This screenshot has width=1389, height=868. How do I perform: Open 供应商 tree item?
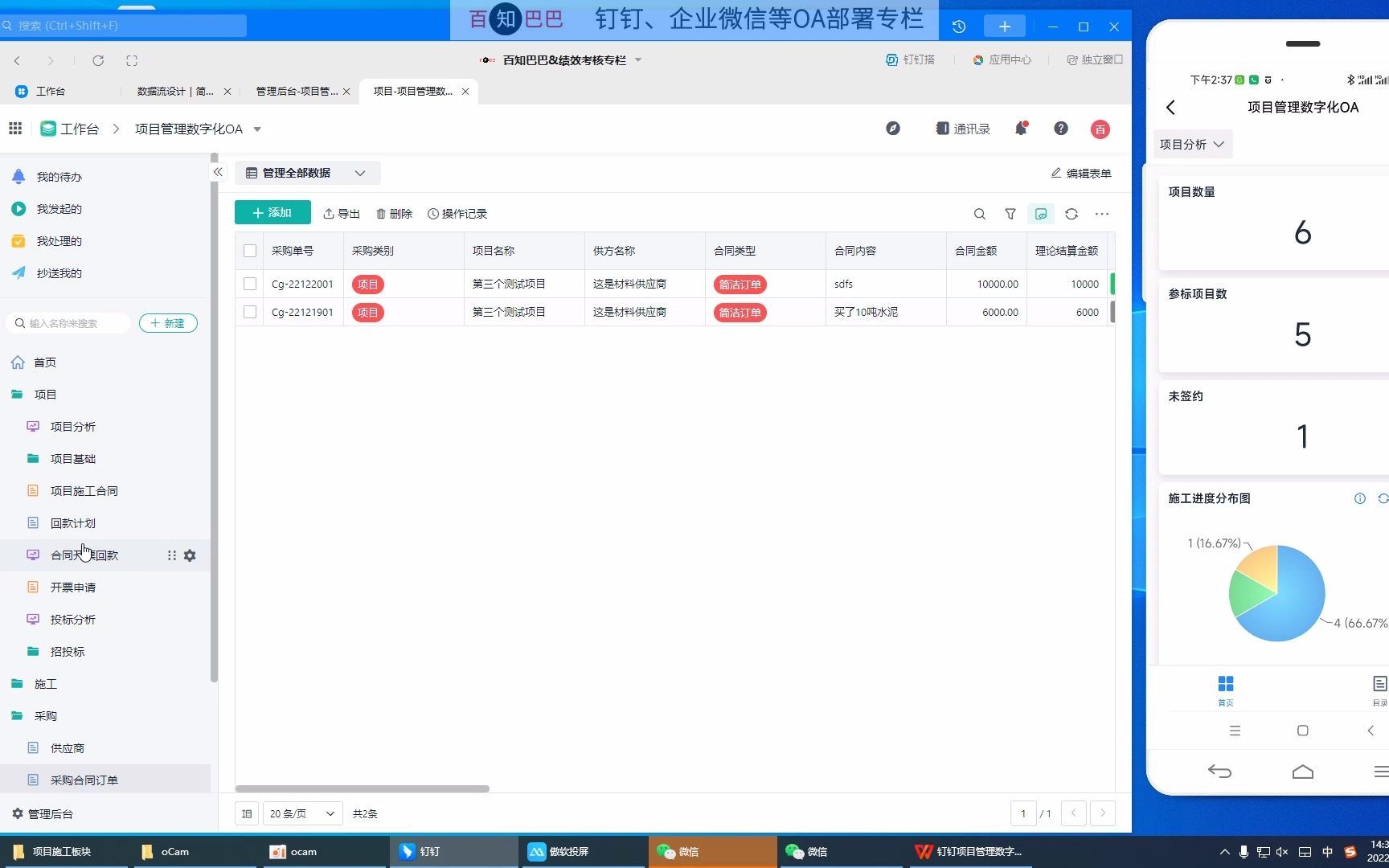point(67,748)
